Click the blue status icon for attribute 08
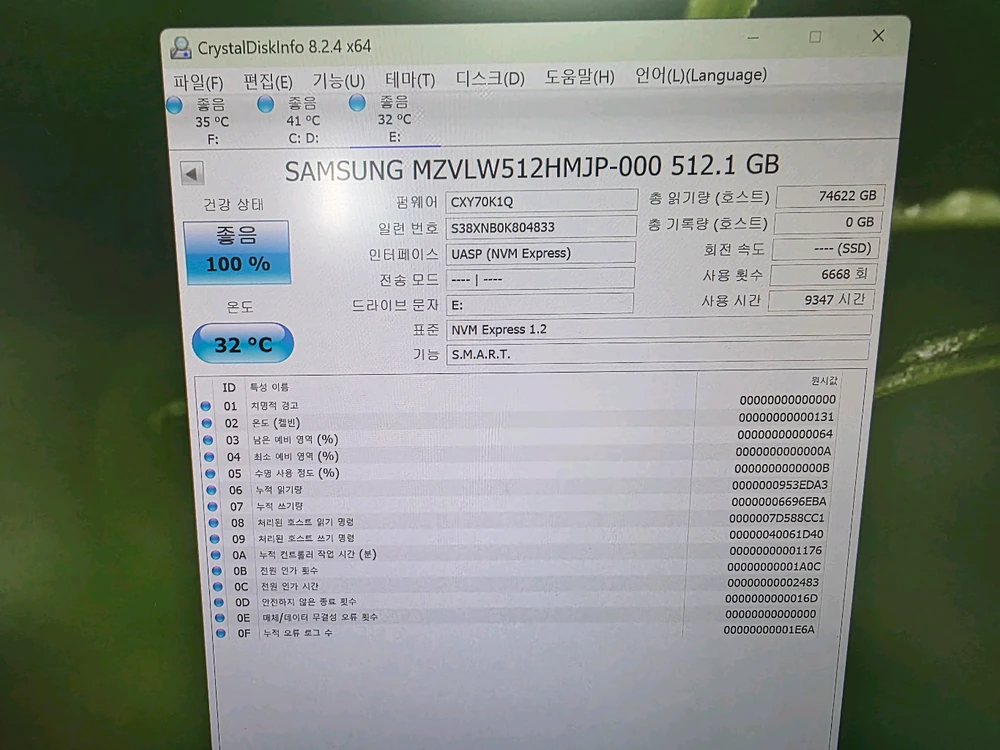Viewport: 1000px width, 750px height. point(214,522)
